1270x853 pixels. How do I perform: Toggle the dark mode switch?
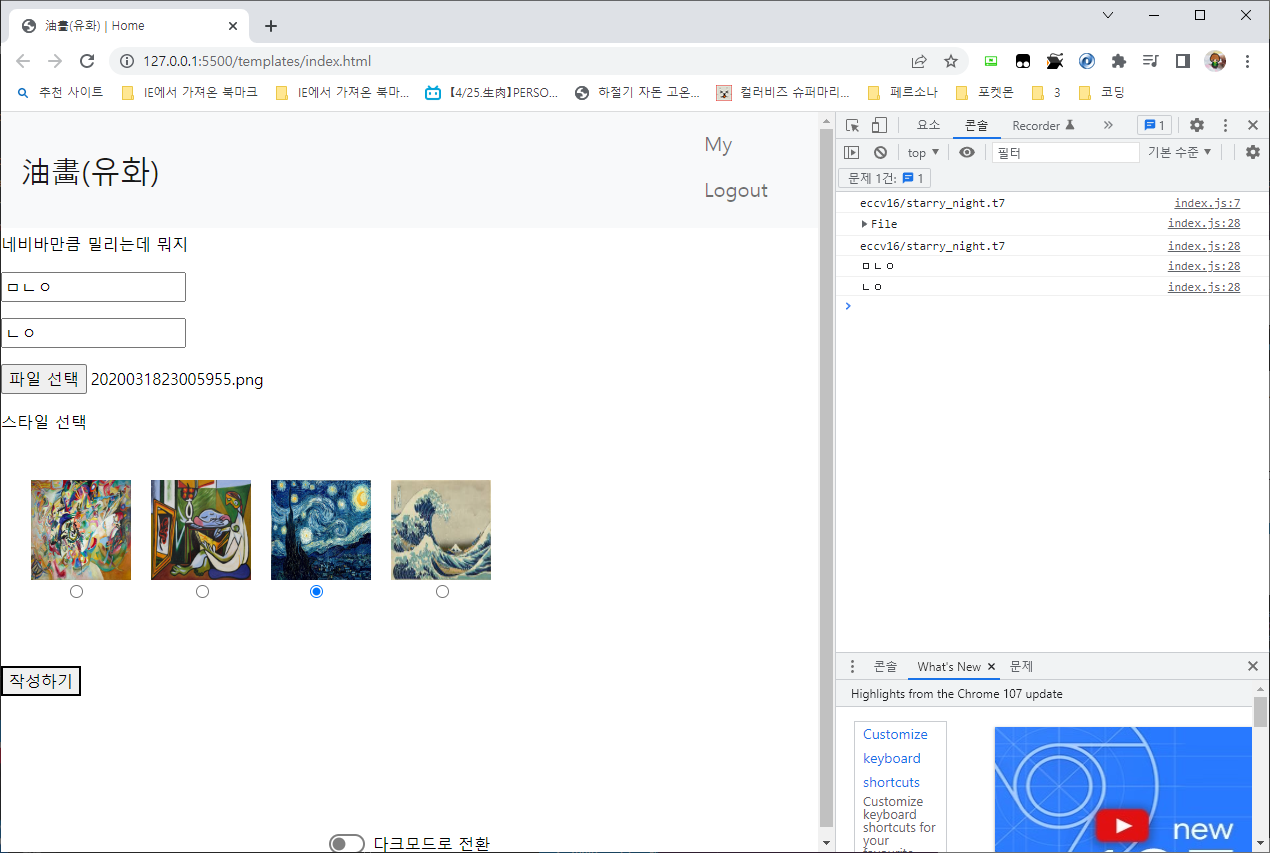click(x=346, y=844)
